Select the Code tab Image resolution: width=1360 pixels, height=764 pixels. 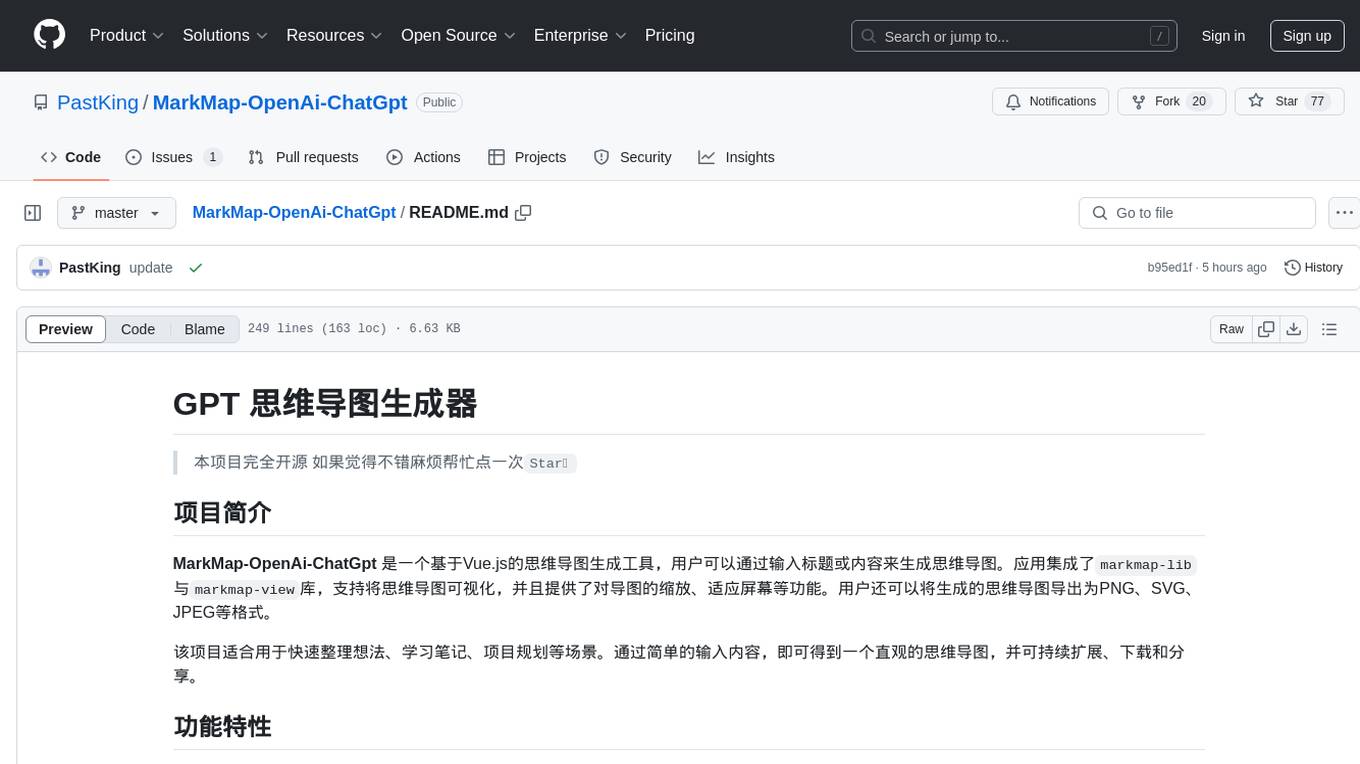(71, 157)
